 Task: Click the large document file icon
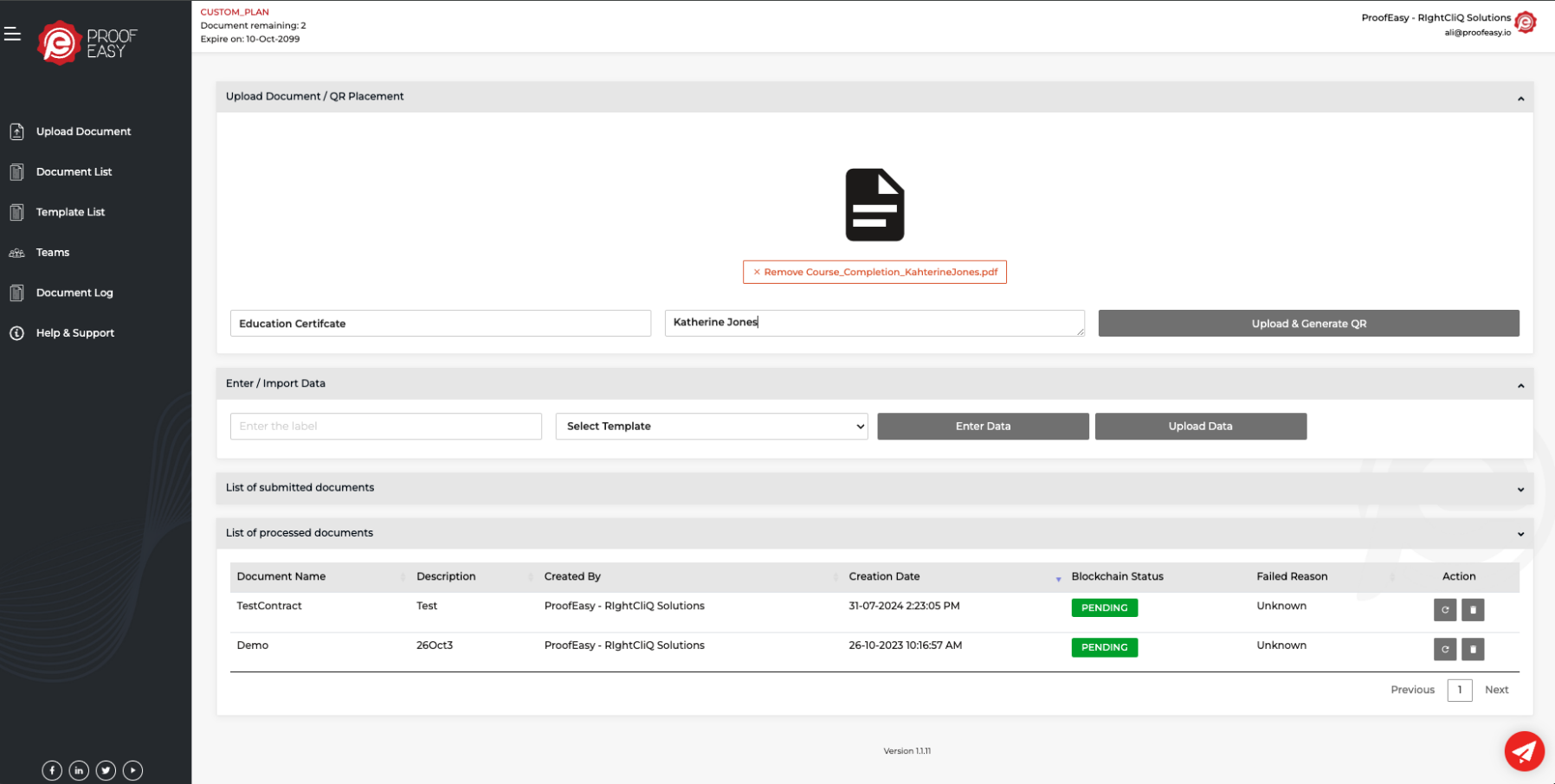[x=874, y=205]
